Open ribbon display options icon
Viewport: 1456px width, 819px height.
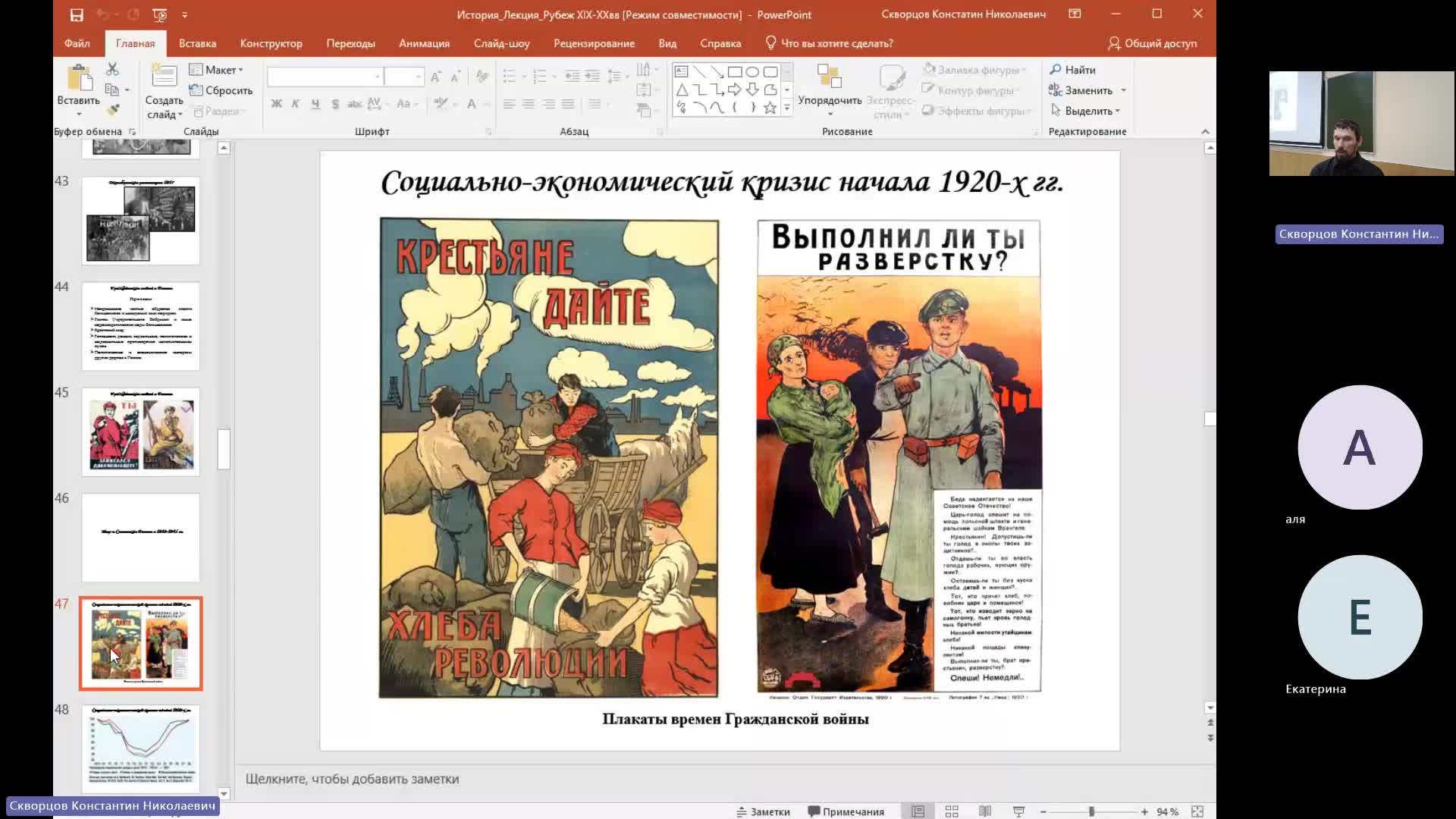1075,14
